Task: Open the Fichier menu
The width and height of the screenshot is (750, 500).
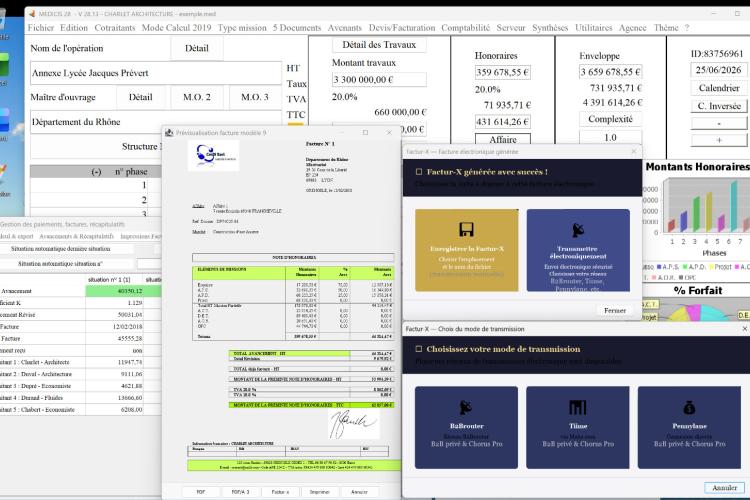Action: click(41, 28)
